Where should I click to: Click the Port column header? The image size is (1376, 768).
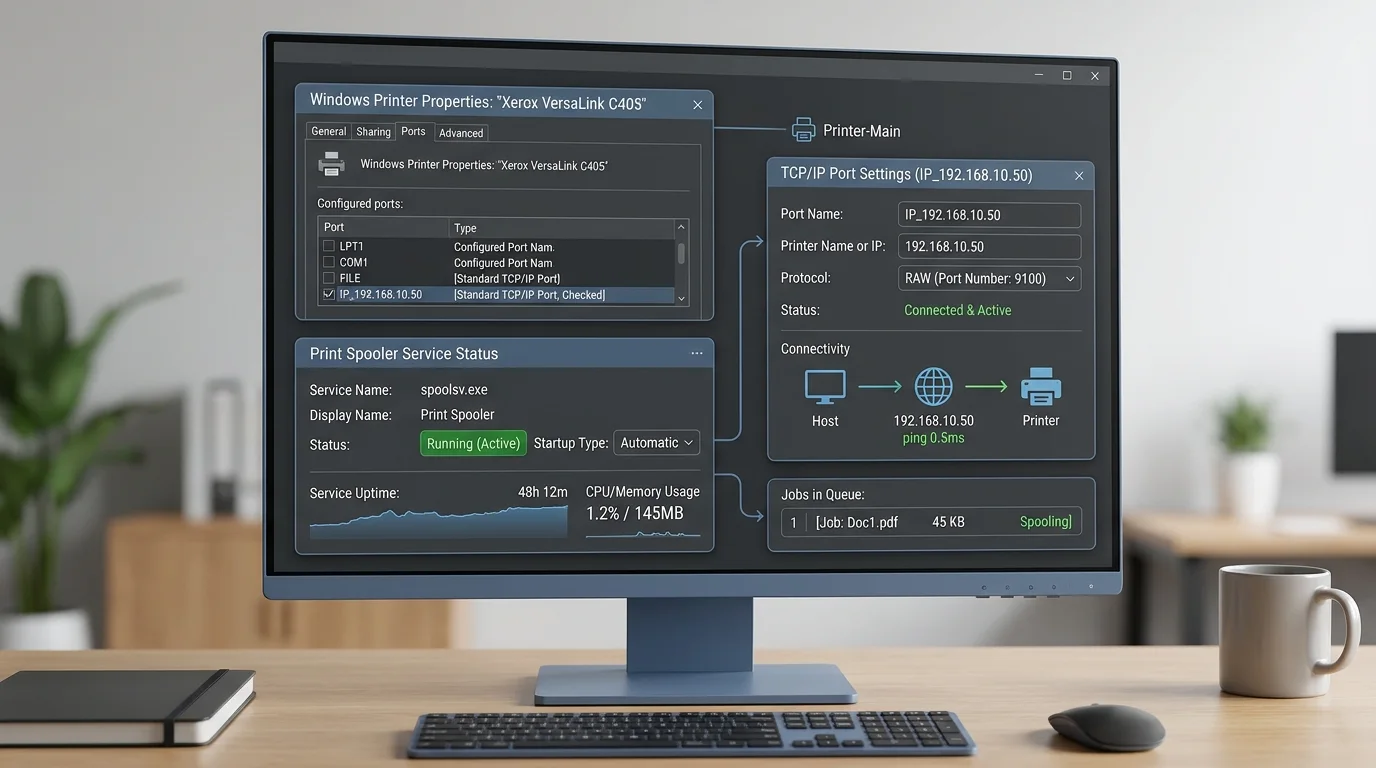click(383, 228)
